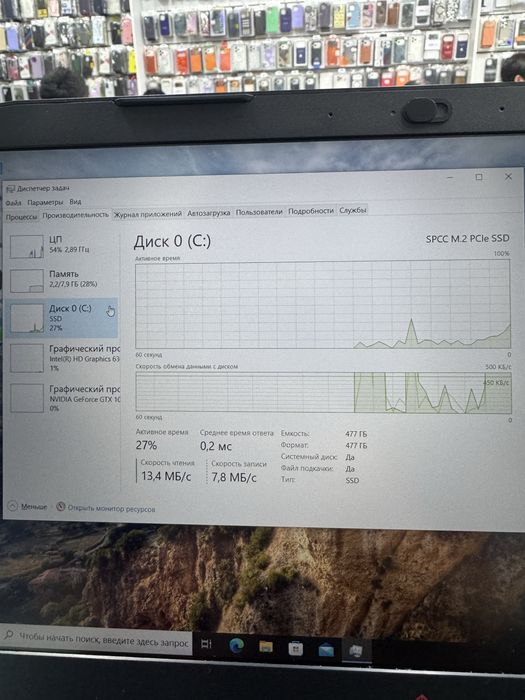Select the NVIDIA GeForce GTX GPU item
This screenshot has width=525, height=700.
point(64,398)
